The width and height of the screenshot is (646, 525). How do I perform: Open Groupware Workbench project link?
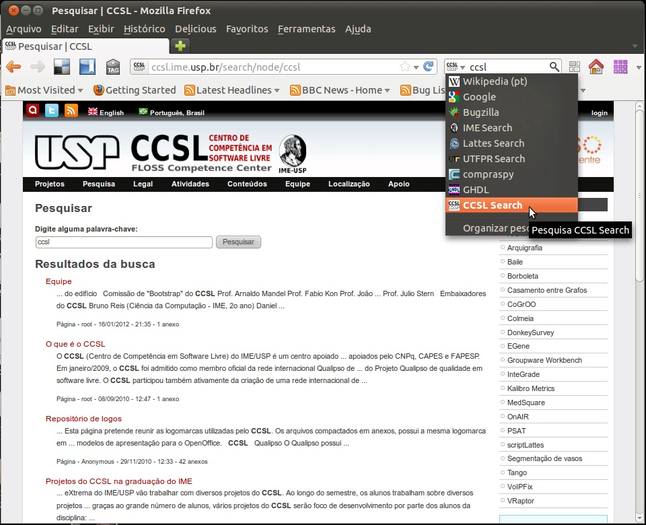click(544, 360)
